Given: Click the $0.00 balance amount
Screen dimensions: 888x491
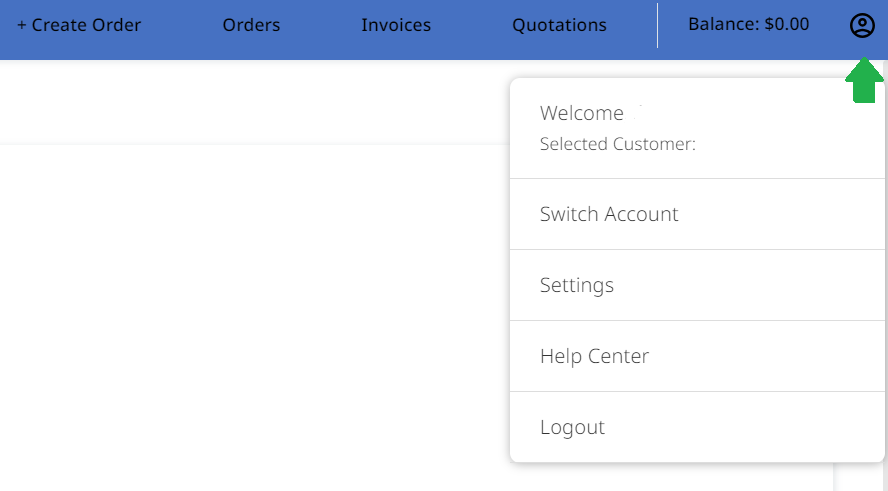Looking at the screenshot, I should click(787, 25).
